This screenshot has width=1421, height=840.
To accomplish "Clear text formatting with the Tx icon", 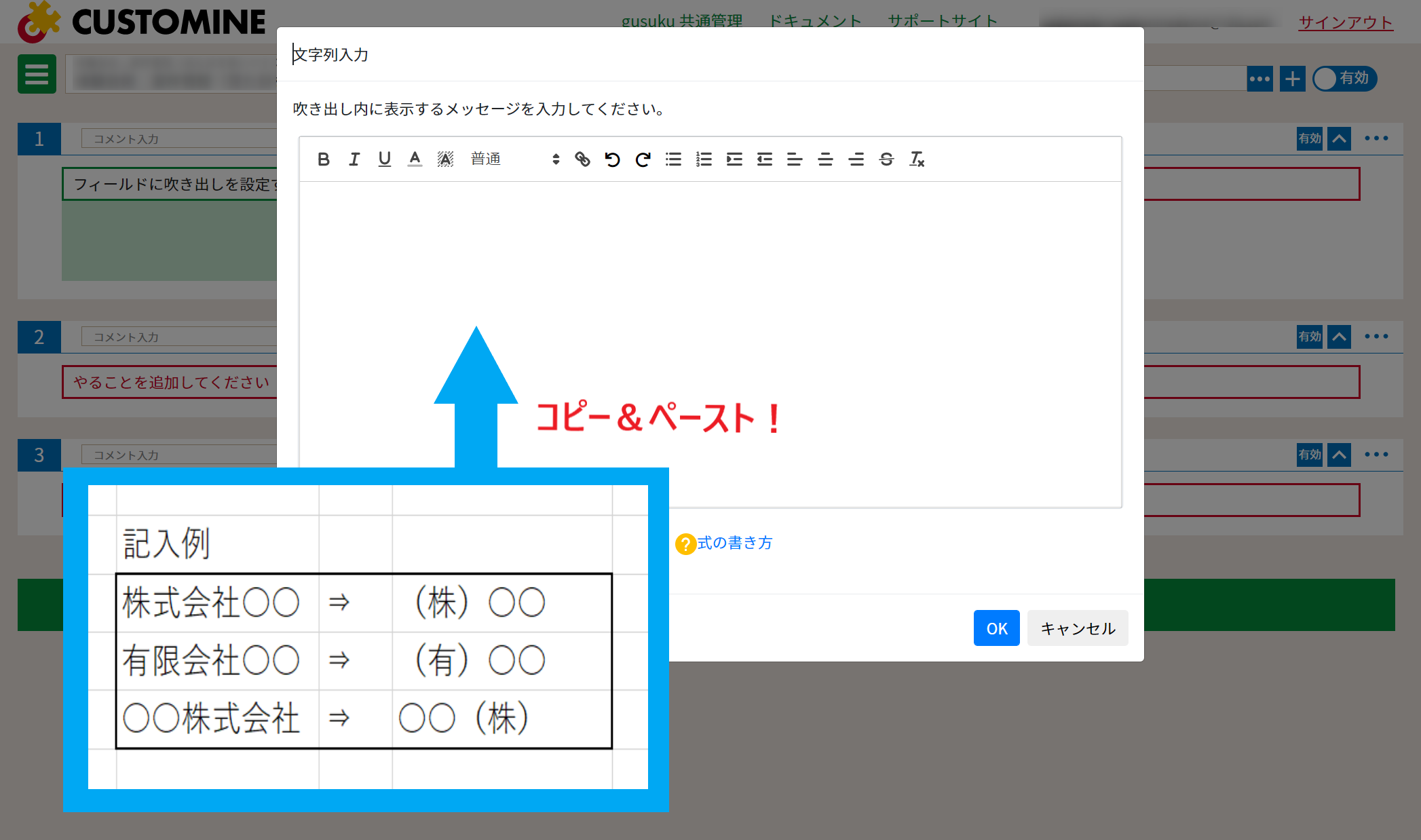I will (x=917, y=159).
